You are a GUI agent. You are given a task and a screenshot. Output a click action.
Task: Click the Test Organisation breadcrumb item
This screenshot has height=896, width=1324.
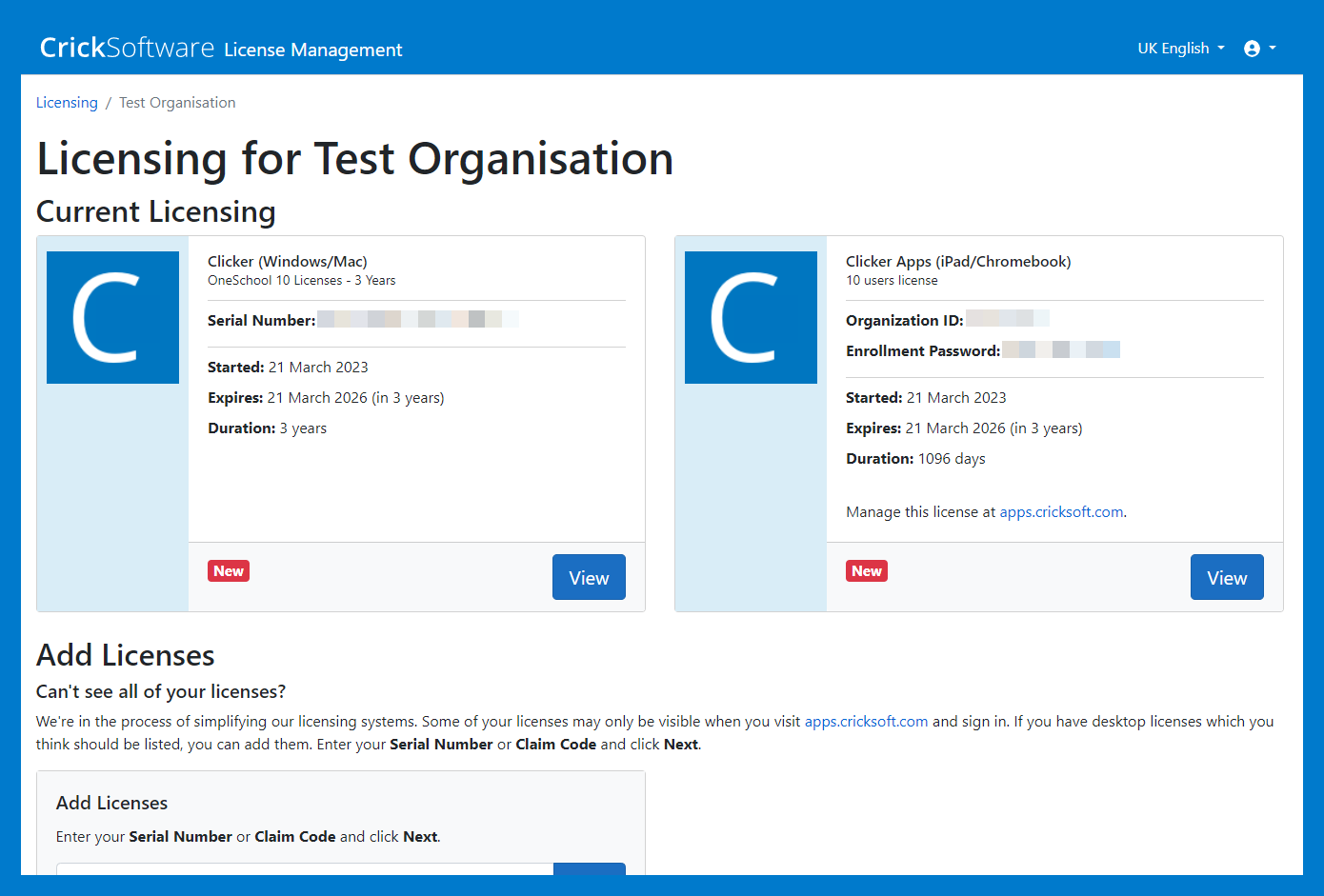tap(177, 103)
